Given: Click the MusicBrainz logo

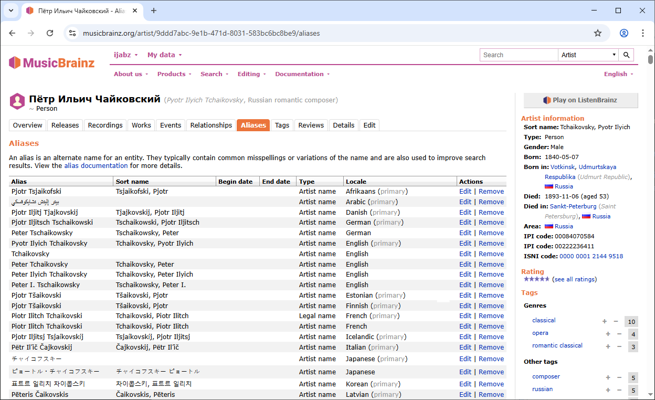Looking at the screenshot, I should point(54,62).
